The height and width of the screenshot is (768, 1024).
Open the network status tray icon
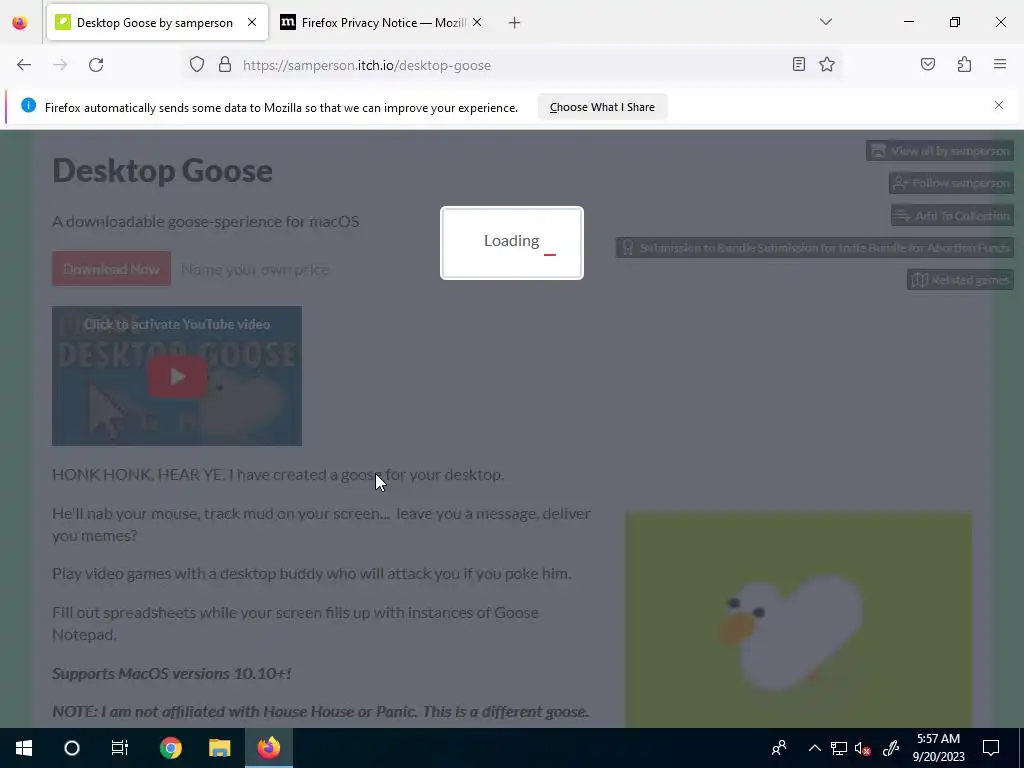(839, 748)
